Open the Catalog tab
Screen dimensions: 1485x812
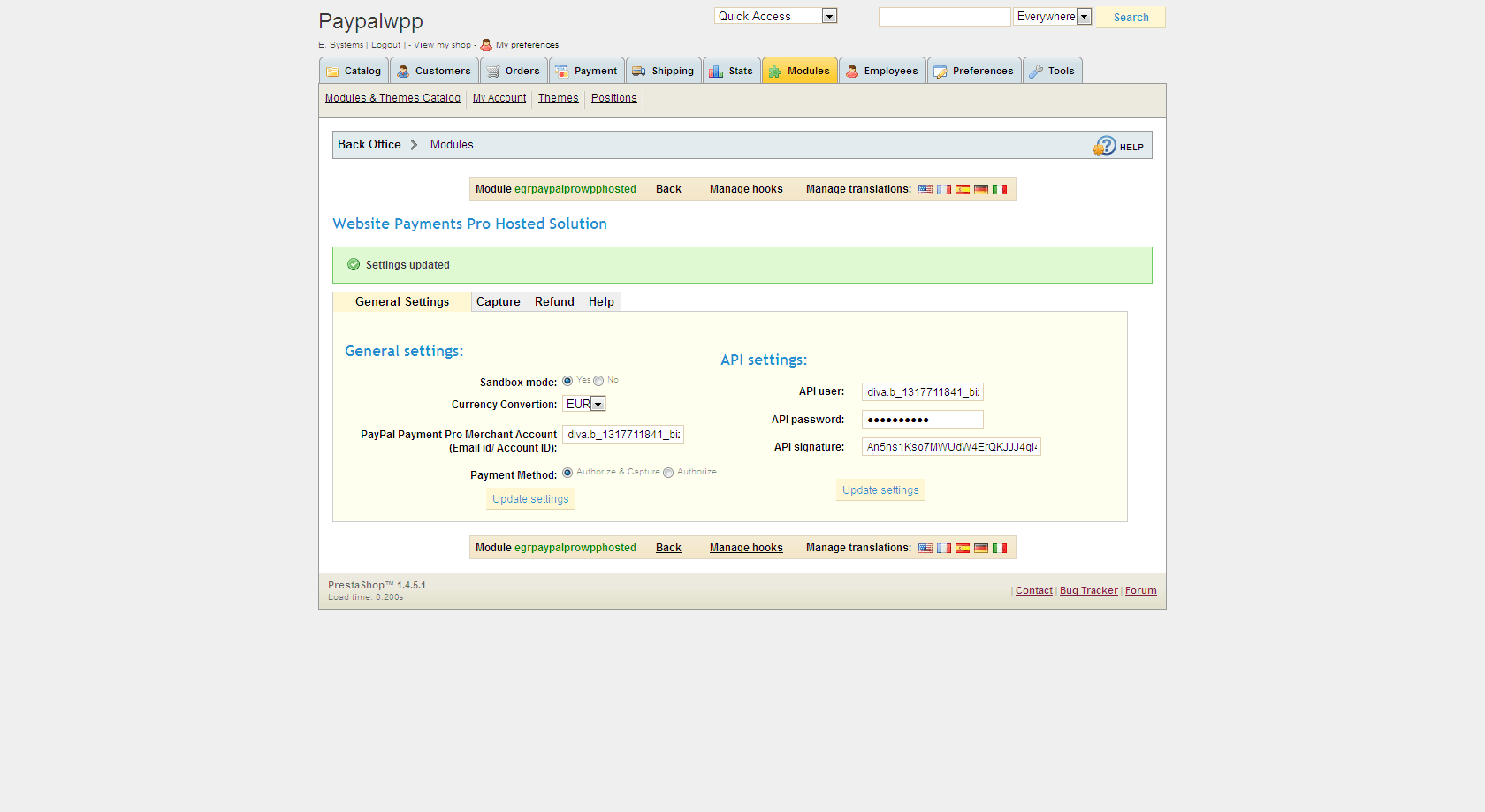354,71
